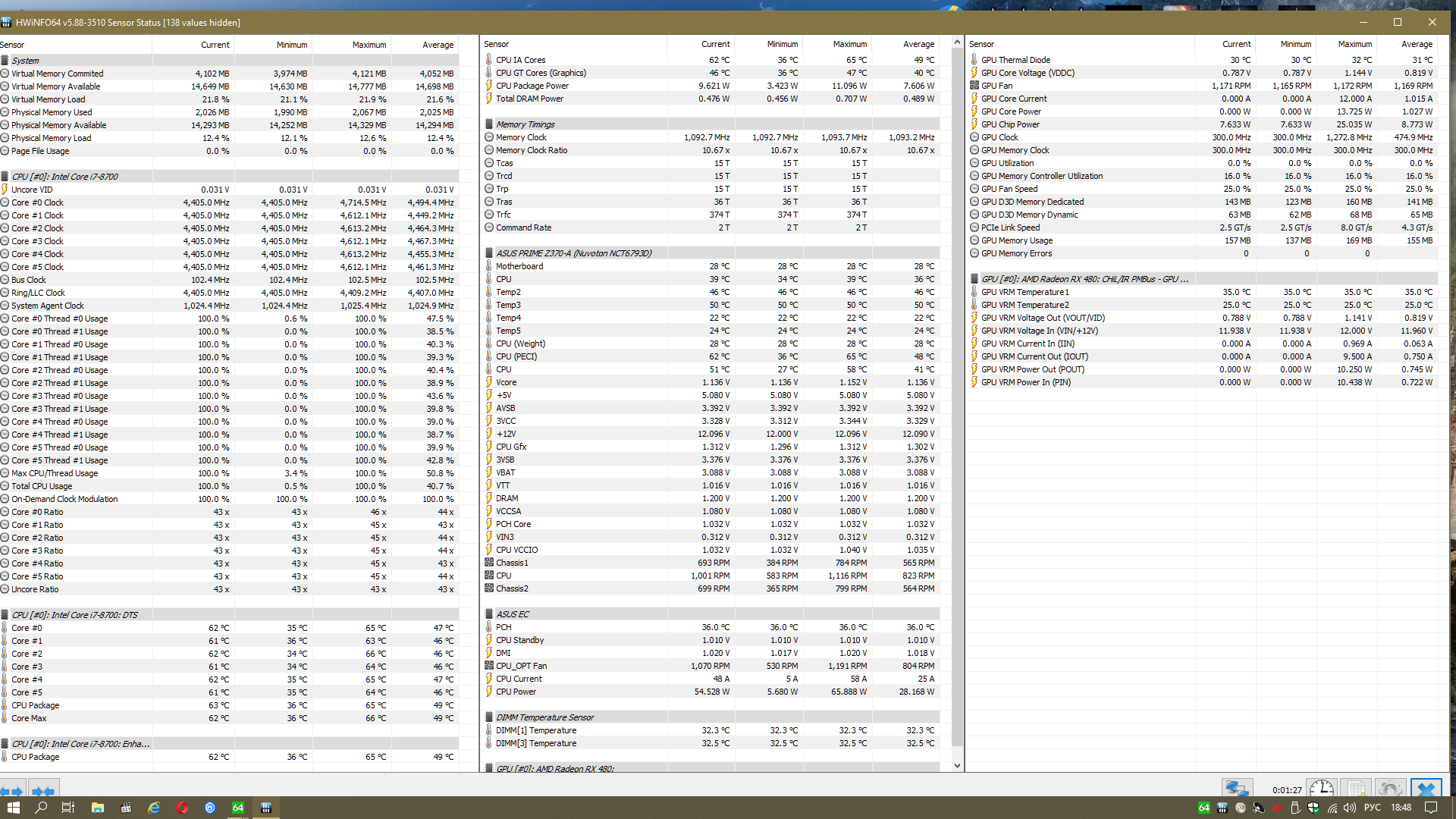The width and height of the screenshot is (1456, 819).
Task: Select the Total CPU Usage row
Action: [42, 486]
